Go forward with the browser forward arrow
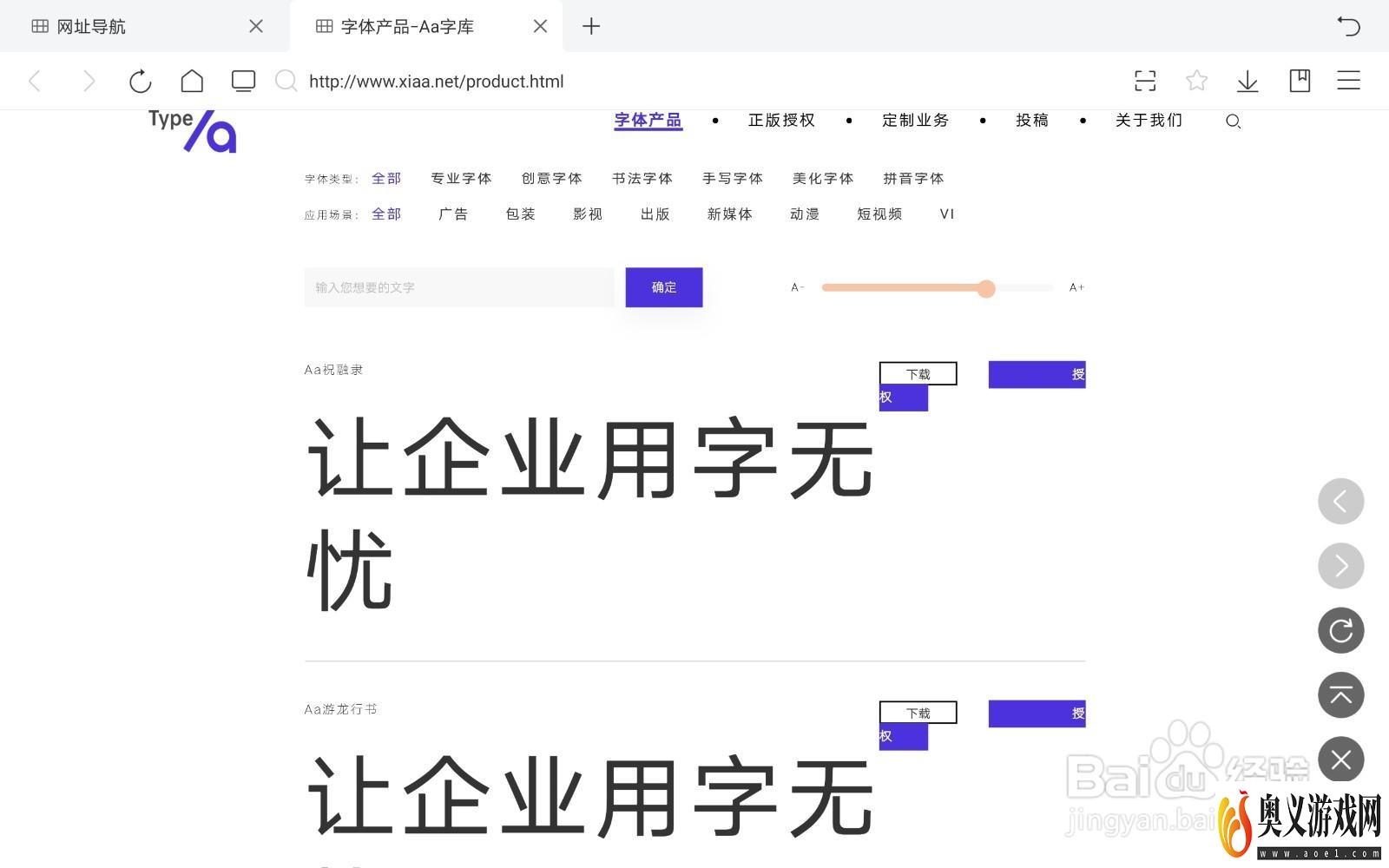Viewport: 1389px width, 868px height. click(89, 82)
